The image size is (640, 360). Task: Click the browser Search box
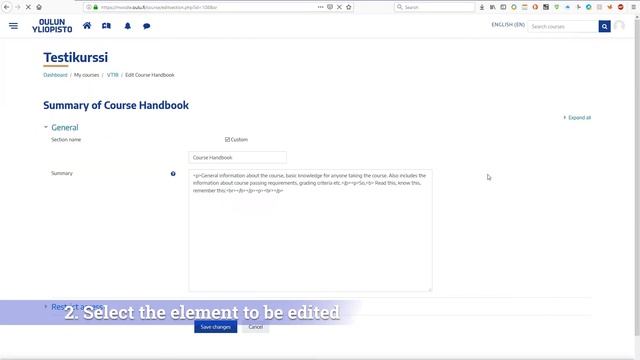pos(435,7)
